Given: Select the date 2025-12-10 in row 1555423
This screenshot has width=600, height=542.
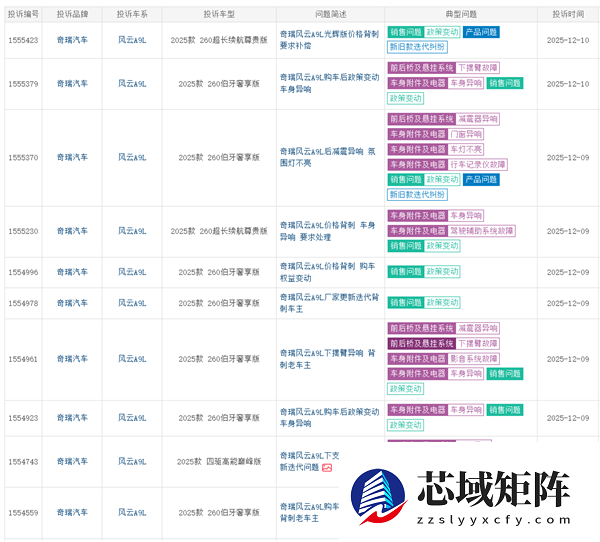Looking at the screenshot, I should tap(568, 40).
